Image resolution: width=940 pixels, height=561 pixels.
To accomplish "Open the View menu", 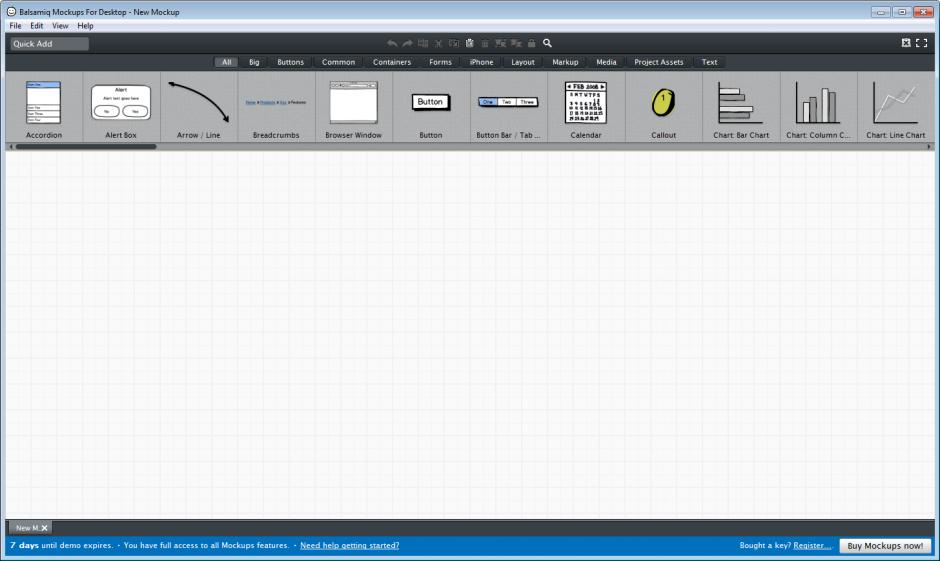I will 60,26.
